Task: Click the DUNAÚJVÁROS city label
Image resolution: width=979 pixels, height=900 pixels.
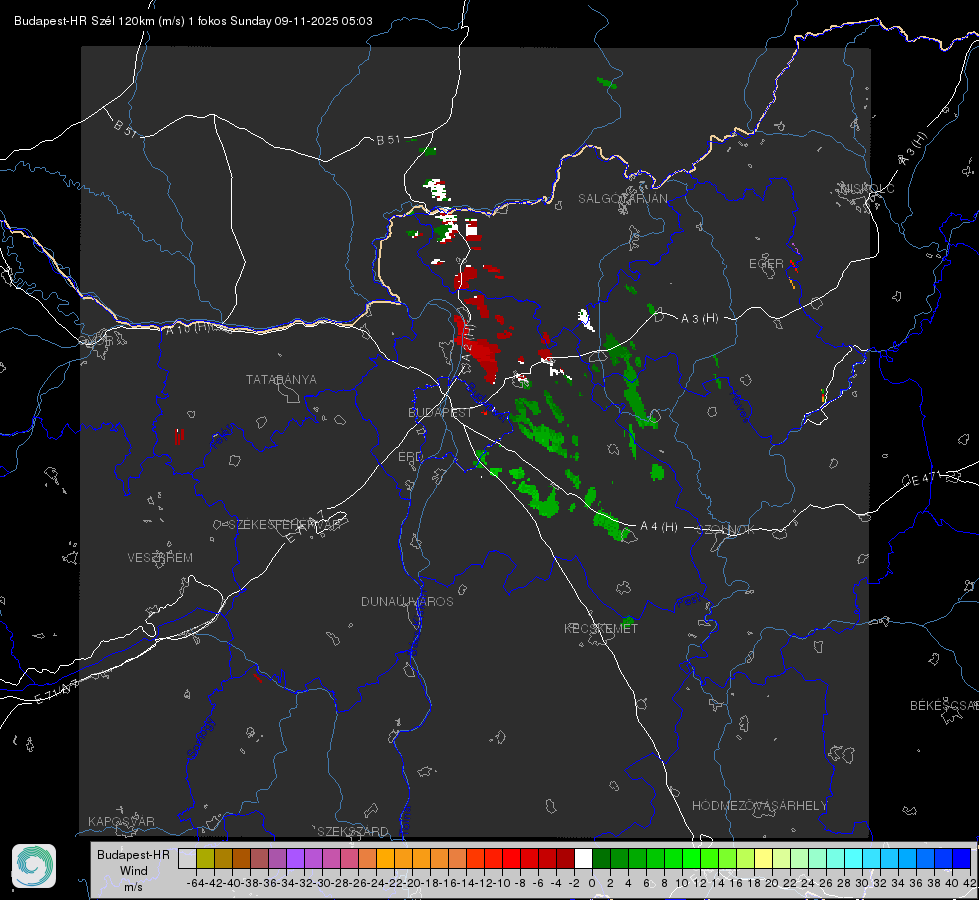Action: click(x=407, y=601)
